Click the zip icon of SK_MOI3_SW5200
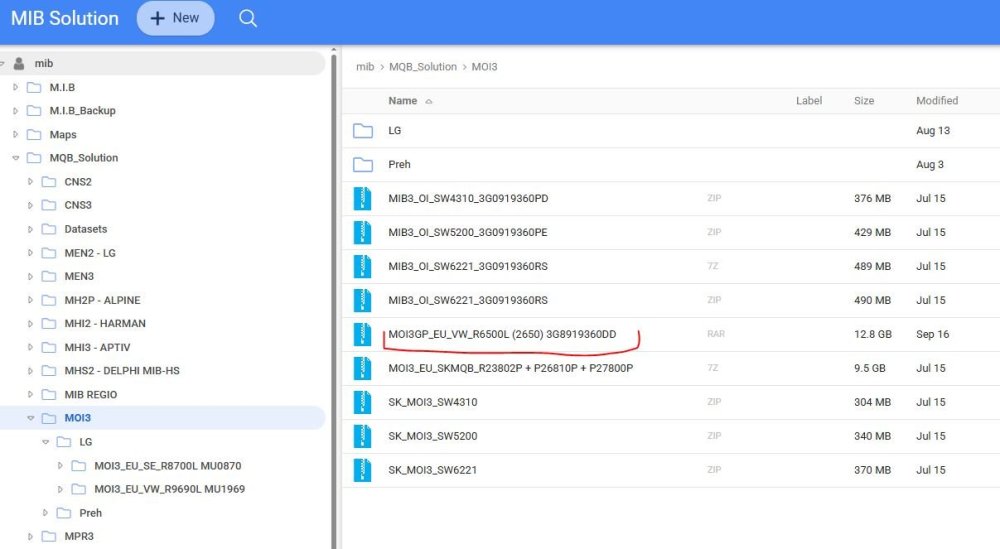The width and height of the screenshot is (1000, 549). point(362,436)
